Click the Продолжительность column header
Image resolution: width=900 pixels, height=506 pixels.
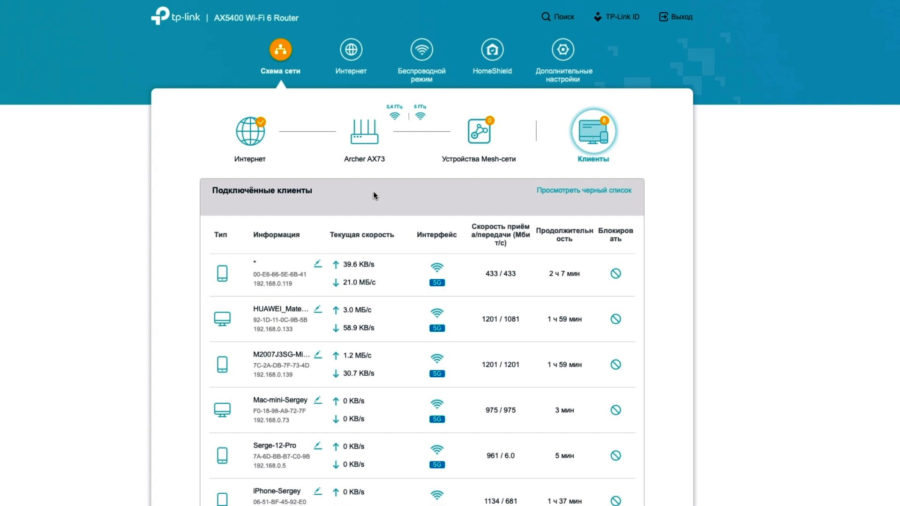(x=564, y=235)
